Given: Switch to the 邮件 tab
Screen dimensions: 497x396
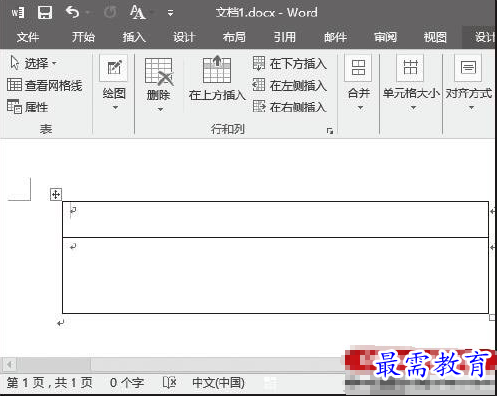Looking at the screenshot, I should (335, 37).
